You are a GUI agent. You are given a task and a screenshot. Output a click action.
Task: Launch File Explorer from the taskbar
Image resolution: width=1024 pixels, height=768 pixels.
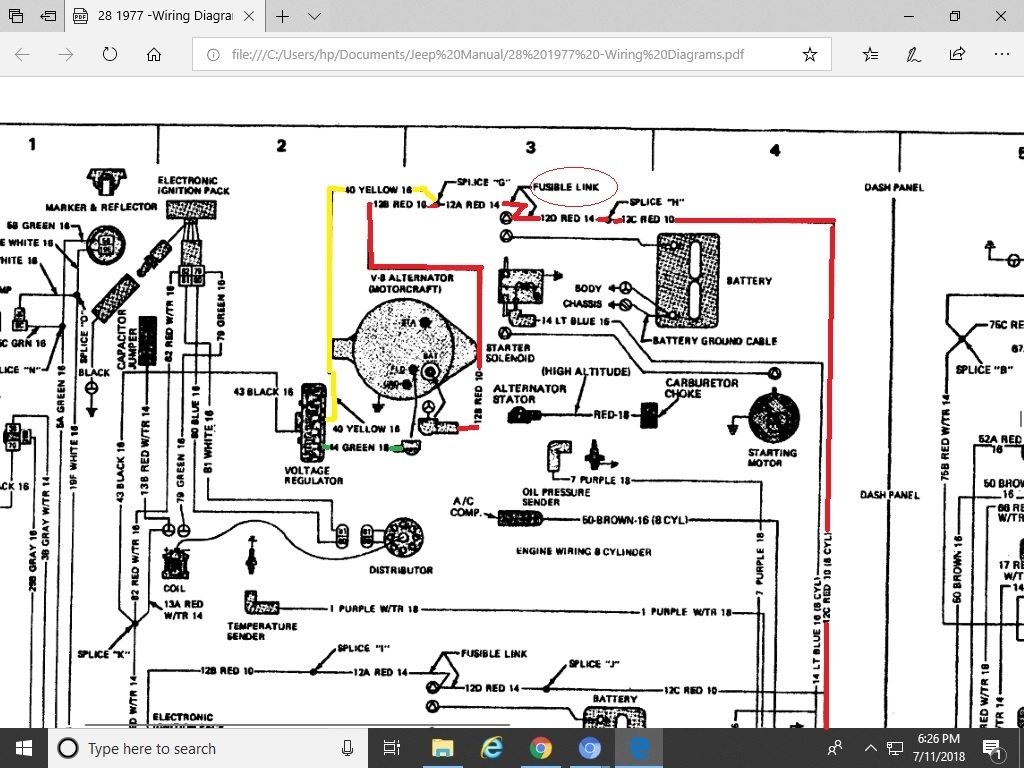click(x=441, y=748)
